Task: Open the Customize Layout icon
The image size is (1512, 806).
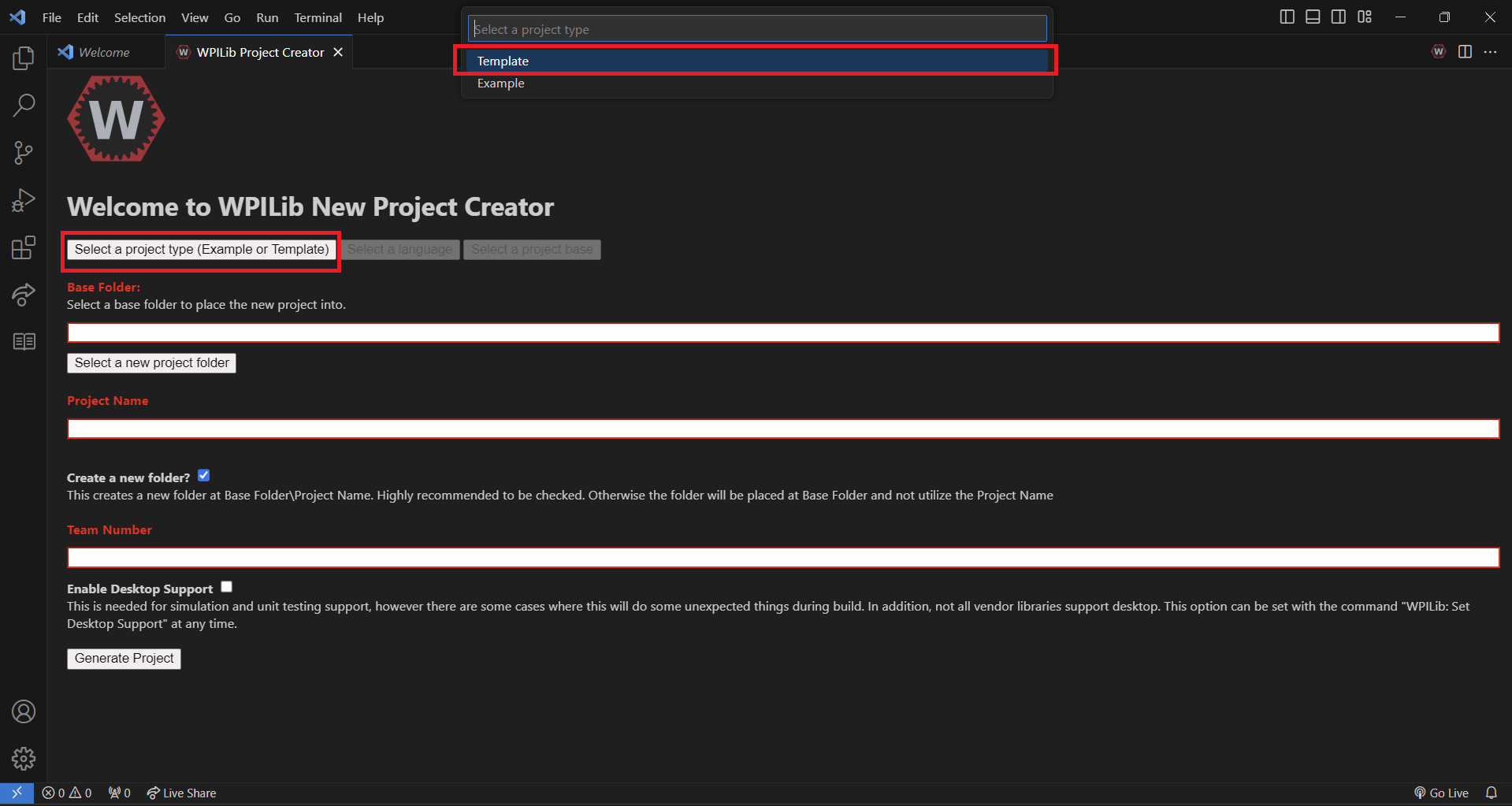Action: (1365, 17)
